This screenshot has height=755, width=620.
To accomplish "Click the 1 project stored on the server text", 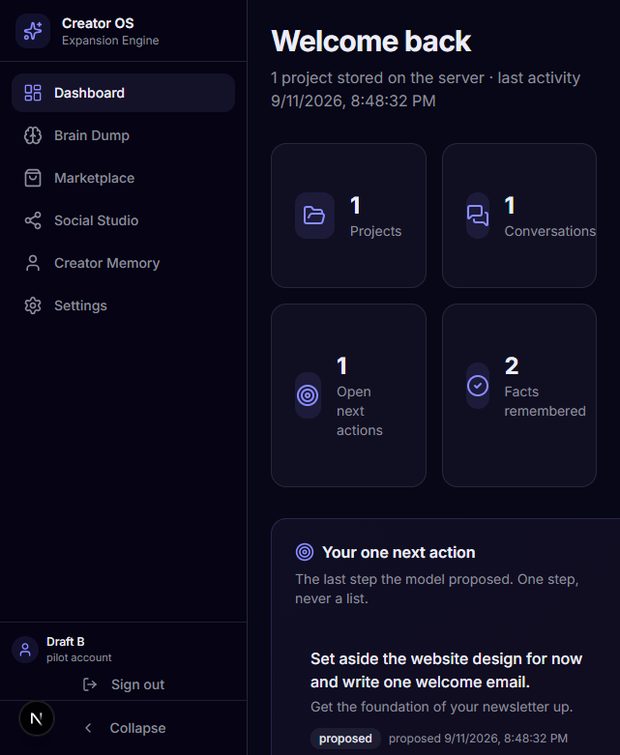I will [x=426, y=89].
